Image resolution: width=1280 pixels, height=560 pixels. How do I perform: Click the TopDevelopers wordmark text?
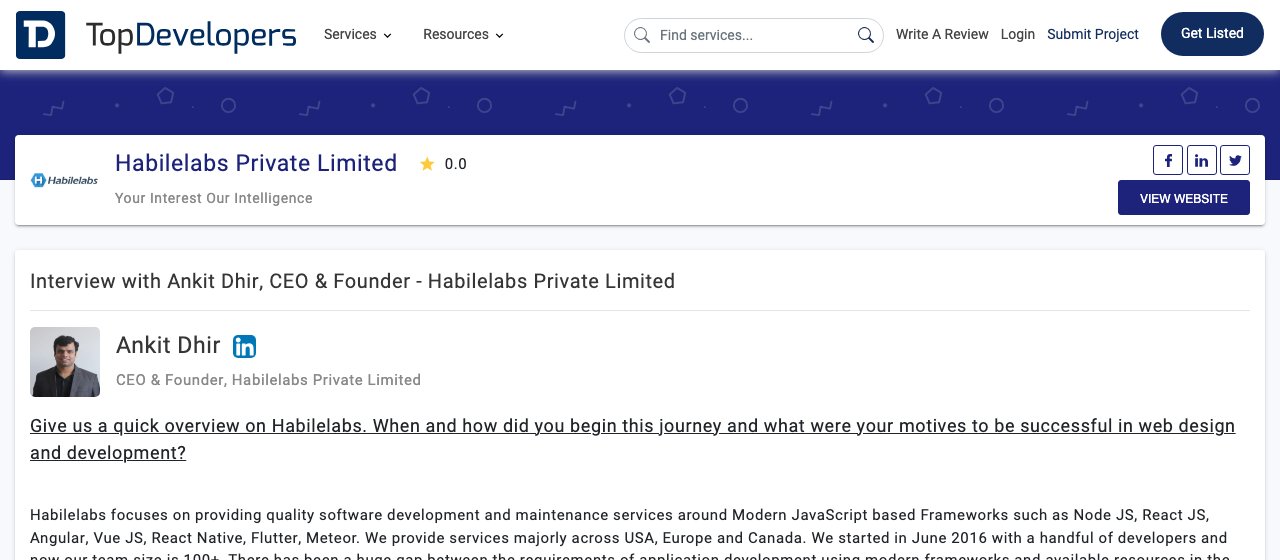(x=191, y=36)
